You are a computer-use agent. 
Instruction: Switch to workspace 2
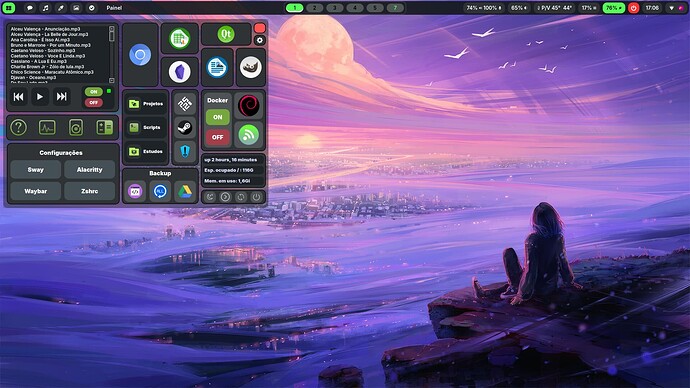point(315,8)
